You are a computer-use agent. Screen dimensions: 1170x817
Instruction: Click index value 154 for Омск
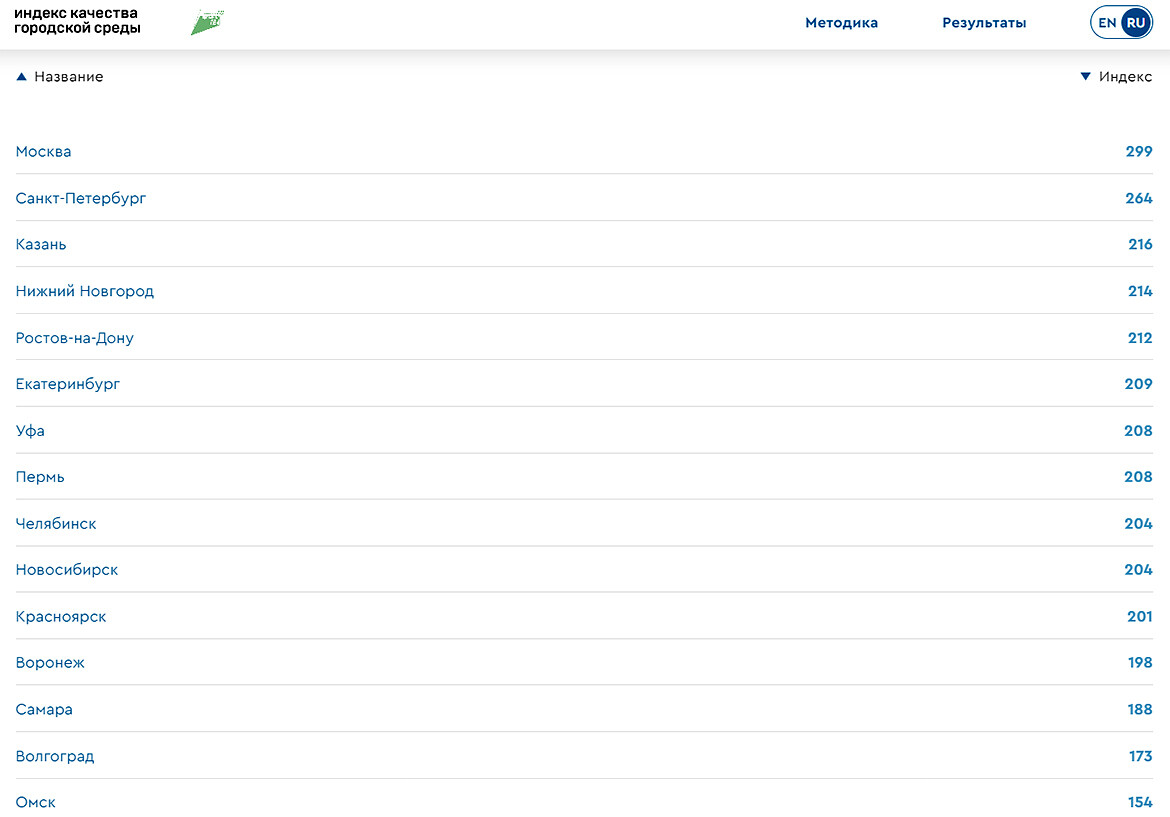pyautogui.click(x=1140, y=803)
